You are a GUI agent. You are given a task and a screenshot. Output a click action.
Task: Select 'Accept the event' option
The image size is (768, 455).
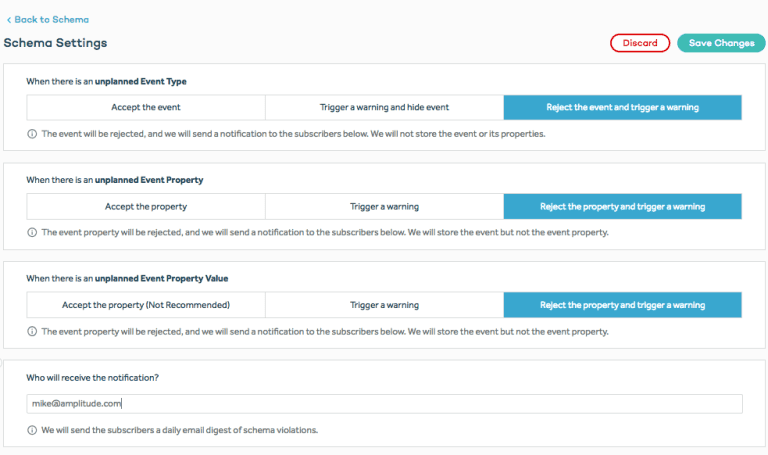point(146,107)
